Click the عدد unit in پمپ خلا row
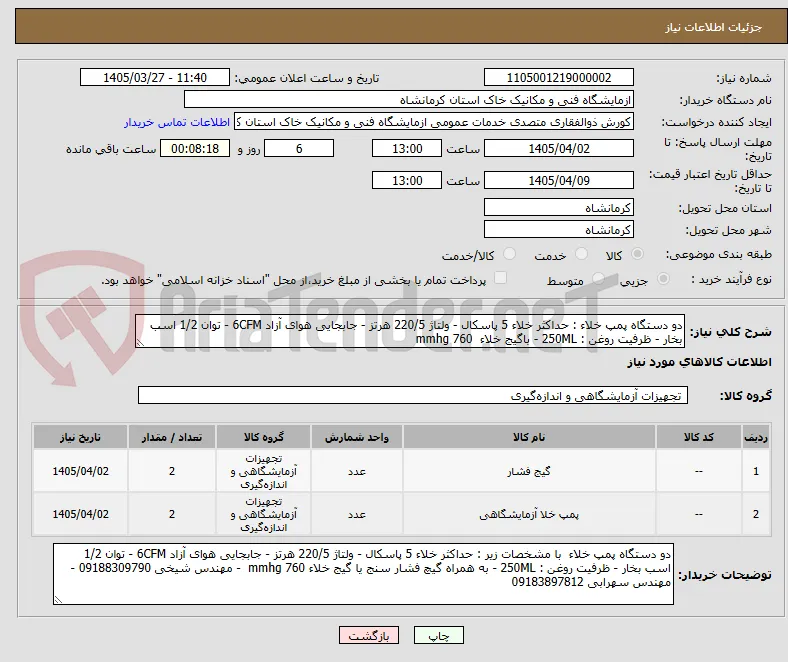788x662 pixels. [x=356, y=514]
